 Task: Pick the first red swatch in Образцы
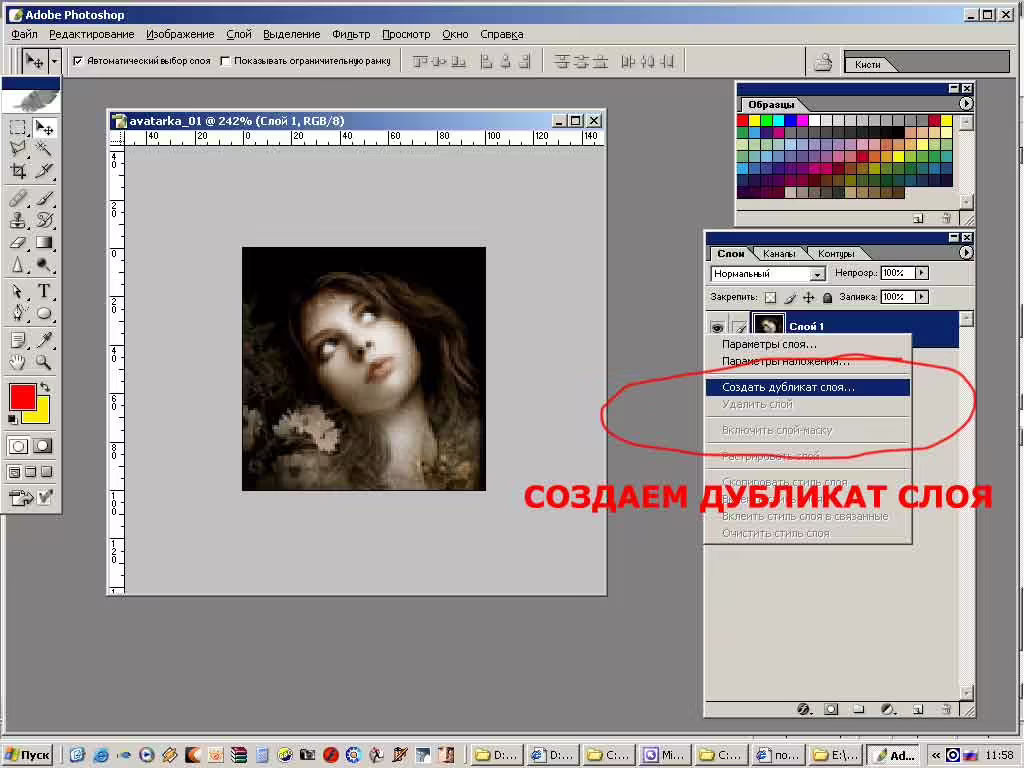(x=743, y=121)
